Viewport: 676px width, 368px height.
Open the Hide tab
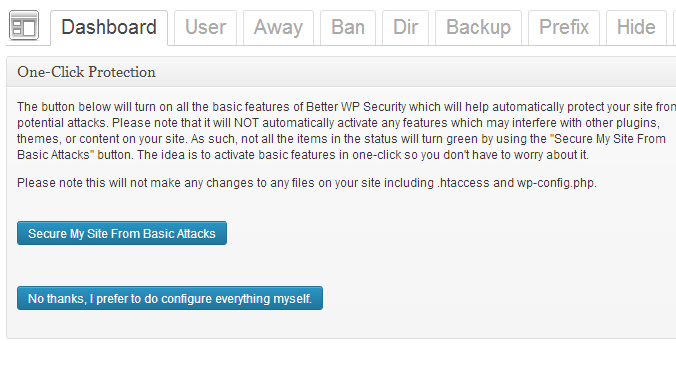click(x=636, y=28)
